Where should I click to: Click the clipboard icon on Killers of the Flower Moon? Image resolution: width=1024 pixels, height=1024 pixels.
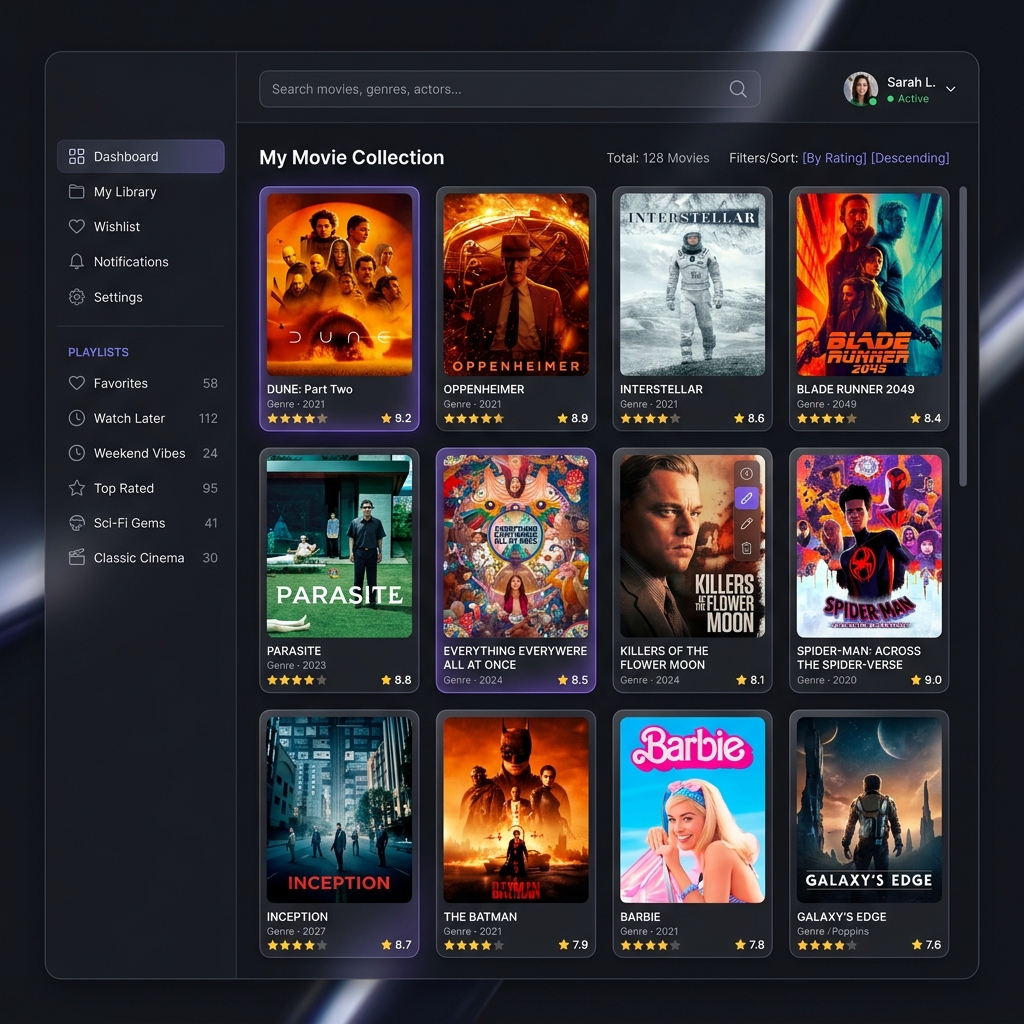(746, 547)
